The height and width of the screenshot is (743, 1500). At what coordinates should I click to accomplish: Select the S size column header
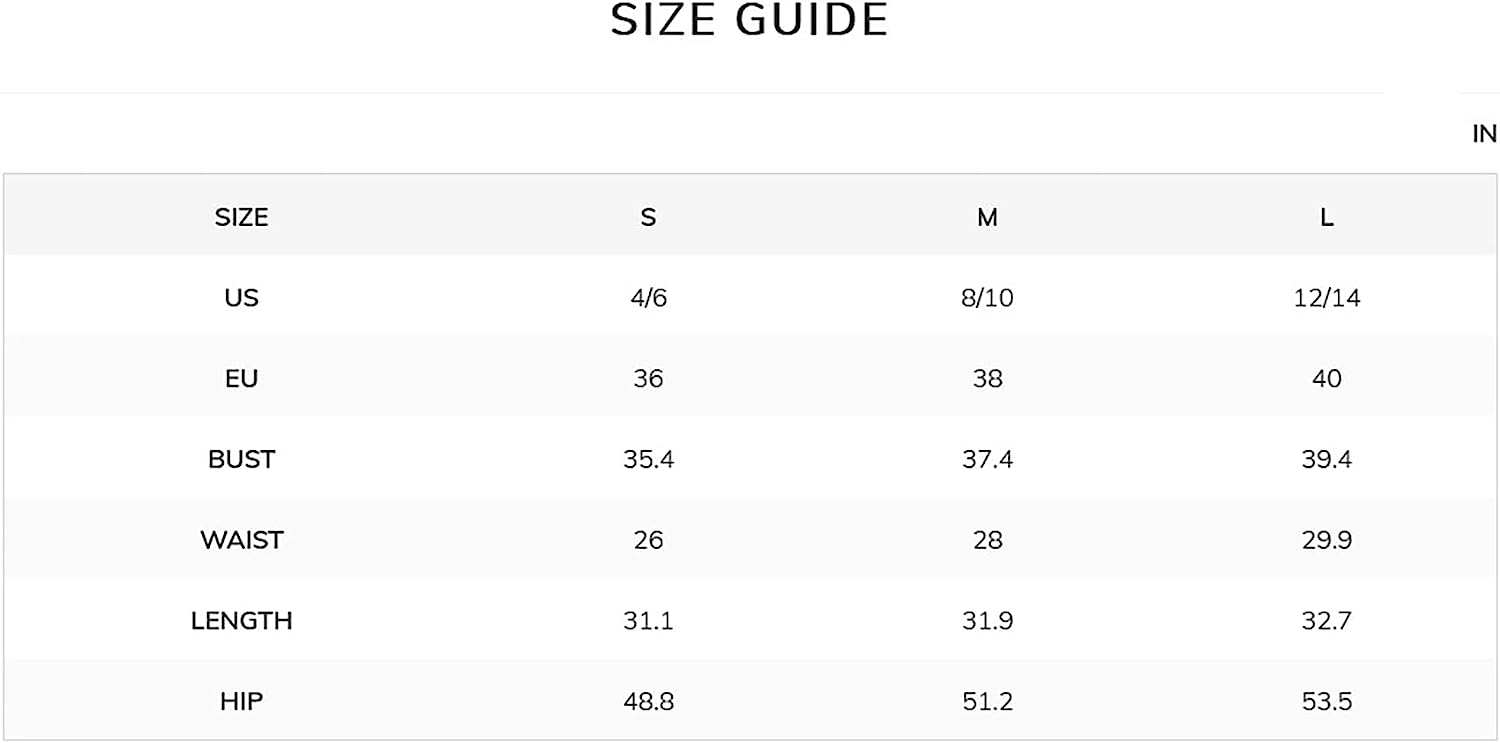tap(648, 217)
